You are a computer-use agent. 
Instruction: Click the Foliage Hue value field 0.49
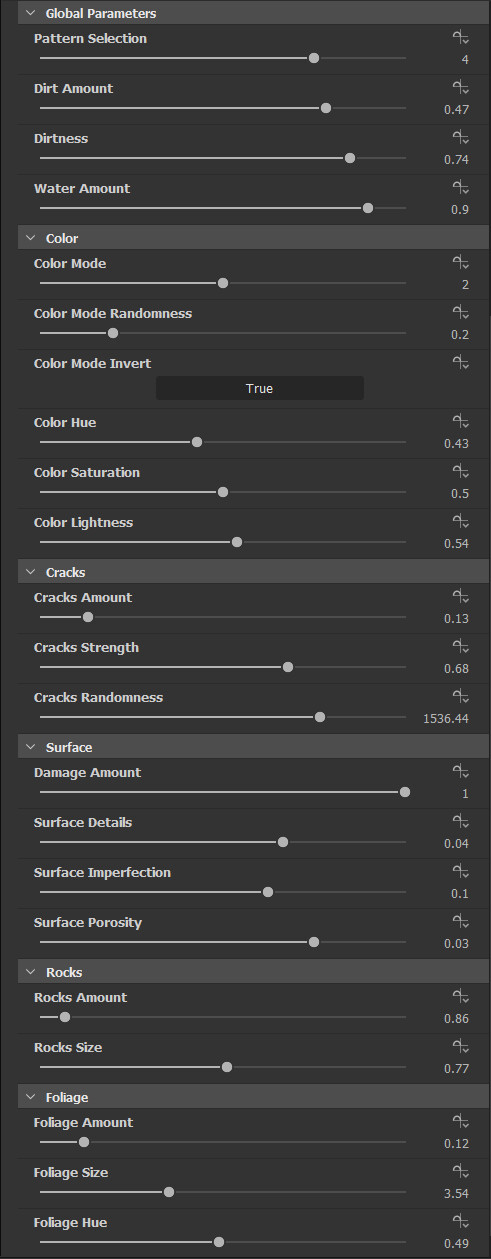(457, 1244)
